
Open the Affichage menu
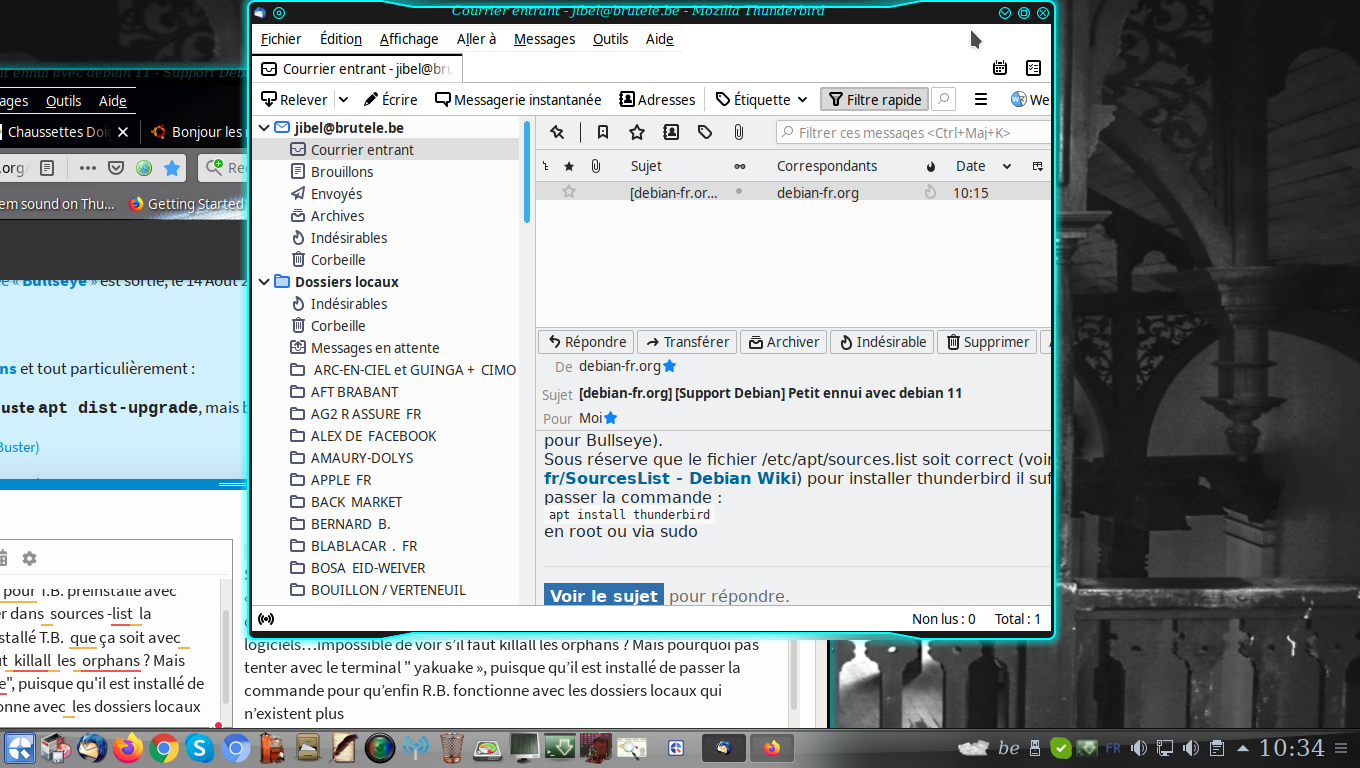(409, 39)
